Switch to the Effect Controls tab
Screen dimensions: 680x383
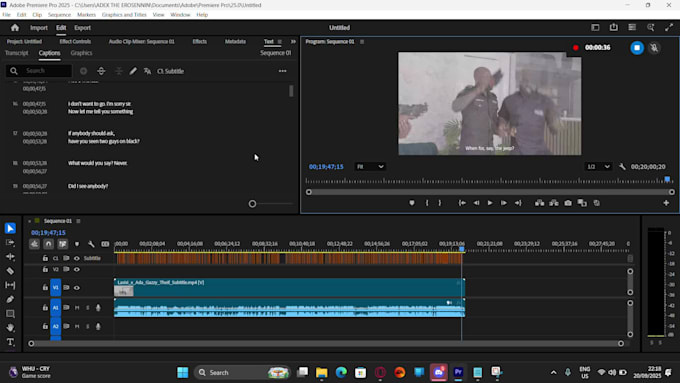tap(75, 42)
